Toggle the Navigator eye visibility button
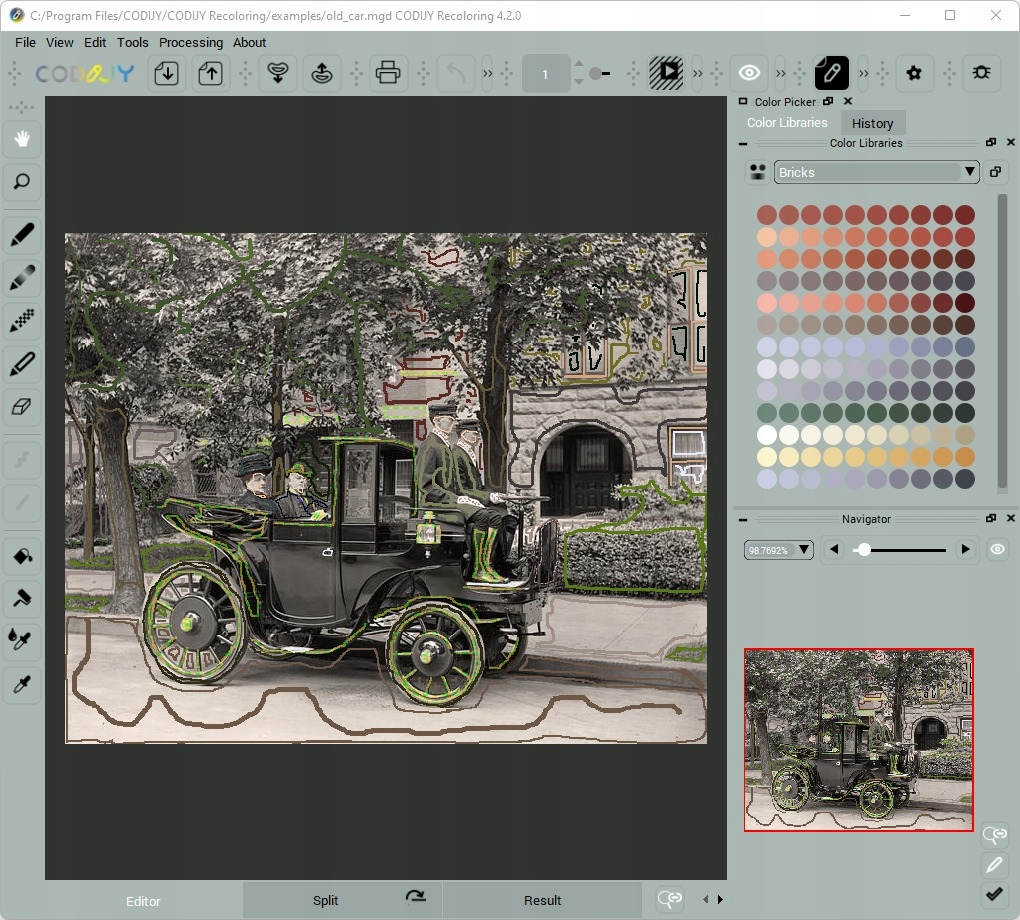1020x920 pixels. tap(997, 549)
